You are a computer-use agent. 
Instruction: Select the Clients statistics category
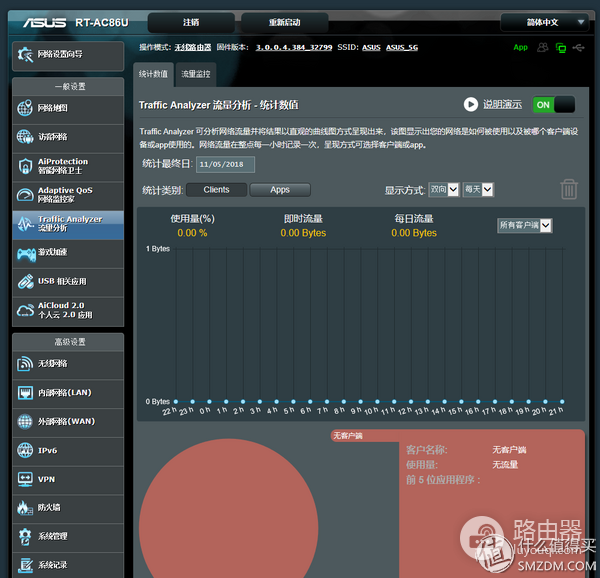pos(216,189)
